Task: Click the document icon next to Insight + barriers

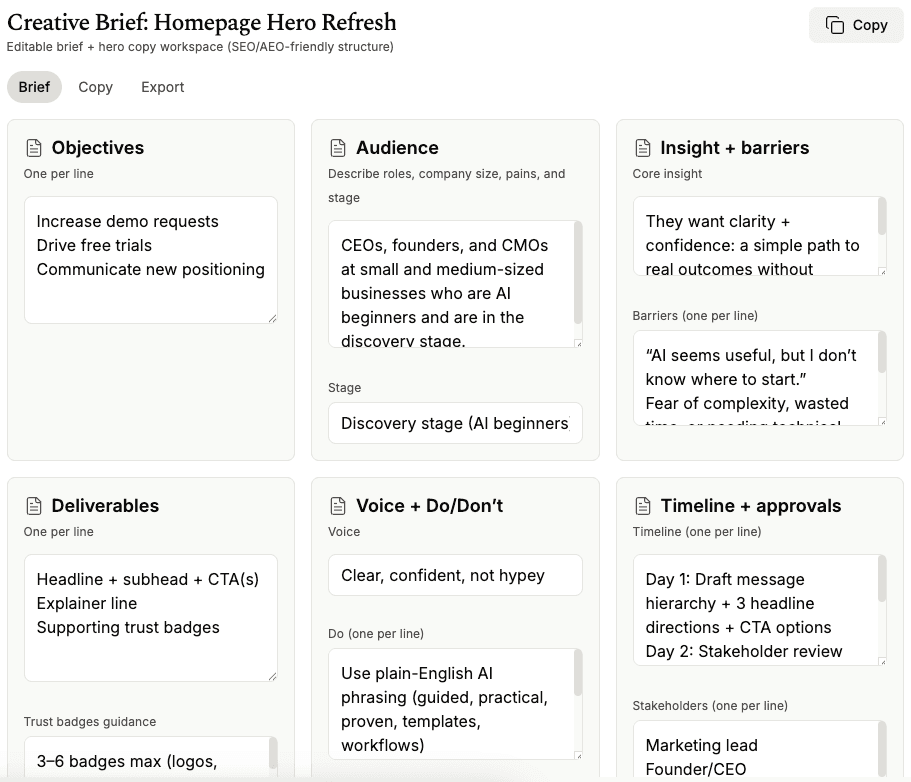Action: (x=643, y=148)
